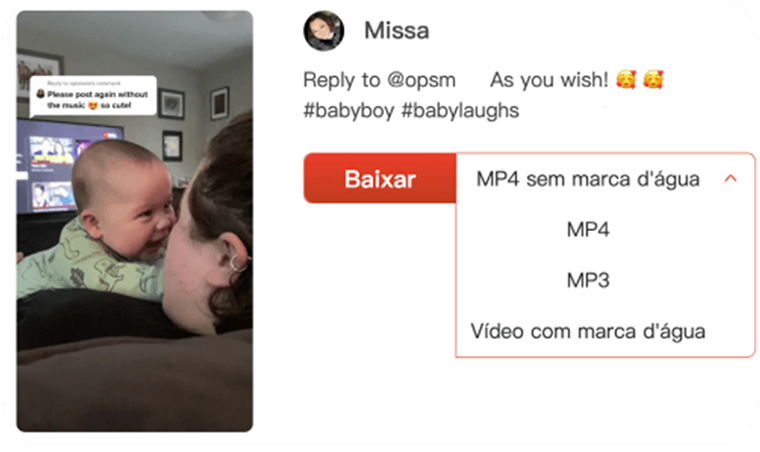
Task: Click the second smiling-hearts emoji in caption
Action: pyautogui.click(x=653, y=79)
